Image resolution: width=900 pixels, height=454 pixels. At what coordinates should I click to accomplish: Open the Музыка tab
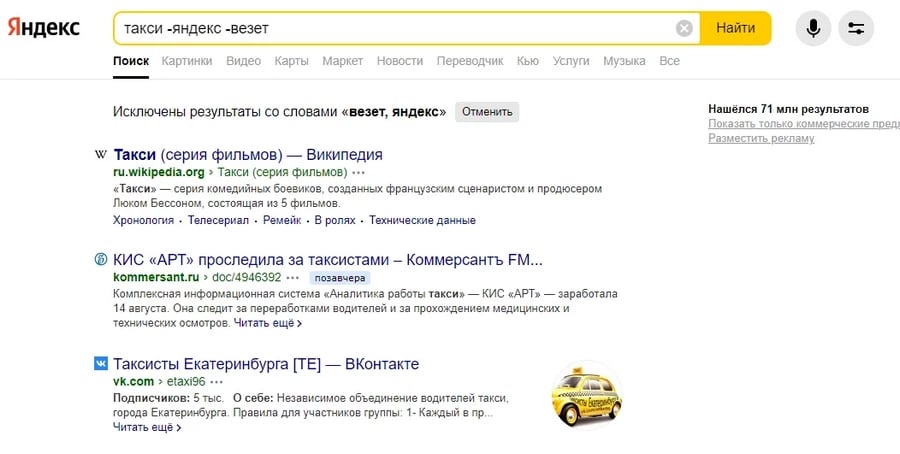click(624, 61)
